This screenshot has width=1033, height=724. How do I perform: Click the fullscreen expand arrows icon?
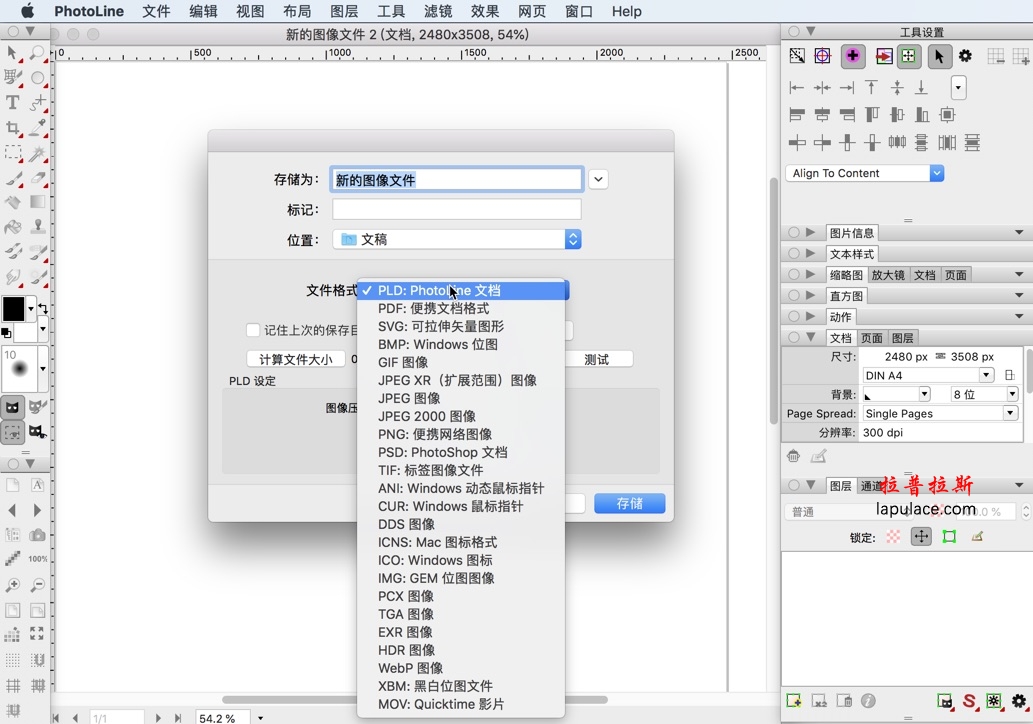coord(38,634)
